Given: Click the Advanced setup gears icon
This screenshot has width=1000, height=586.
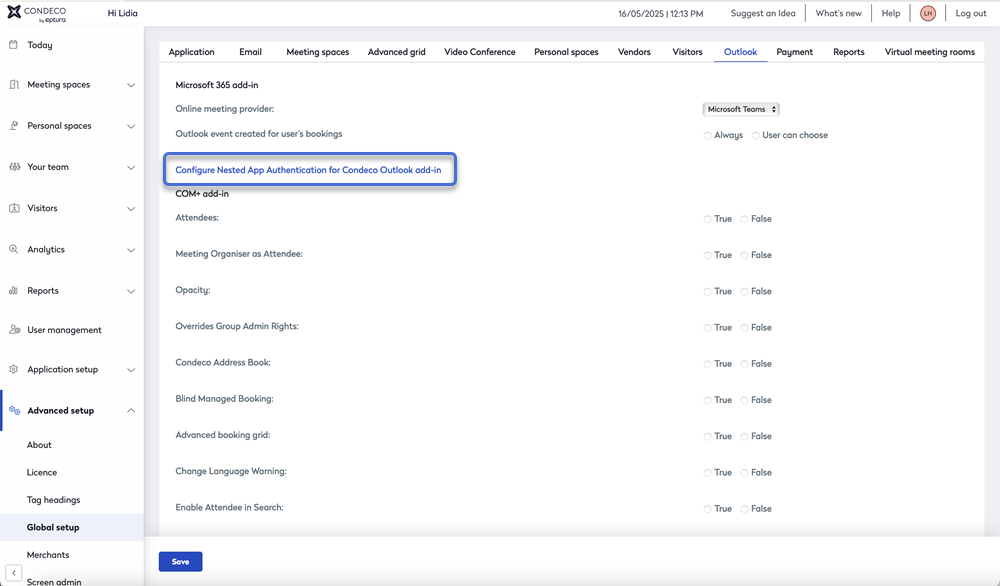Looking at the screenshot, I should tap(14, 411).
